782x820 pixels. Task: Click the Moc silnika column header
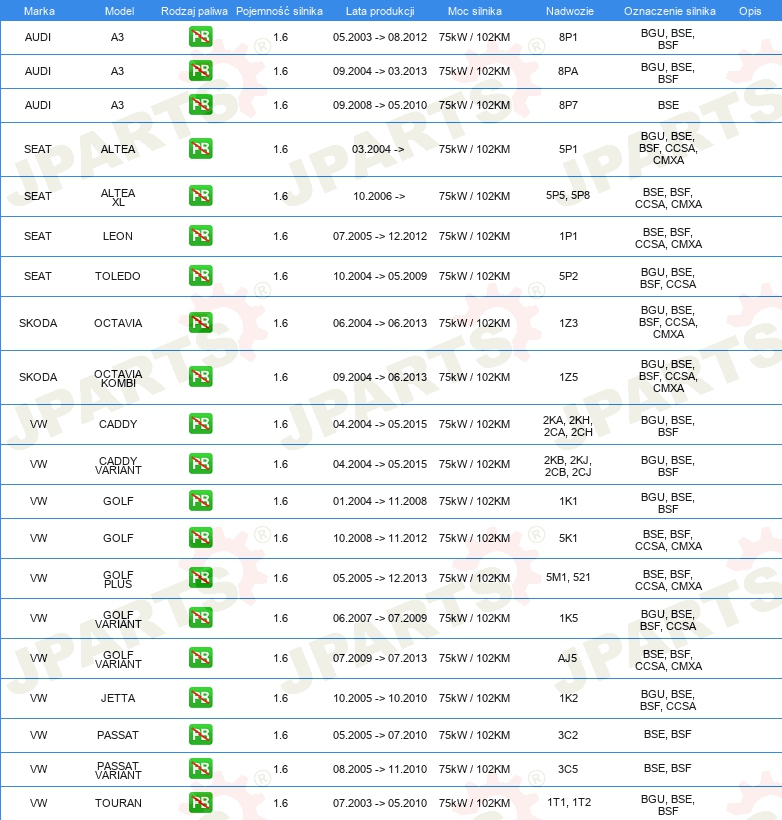pyautogui.click(x=474, y=11)
